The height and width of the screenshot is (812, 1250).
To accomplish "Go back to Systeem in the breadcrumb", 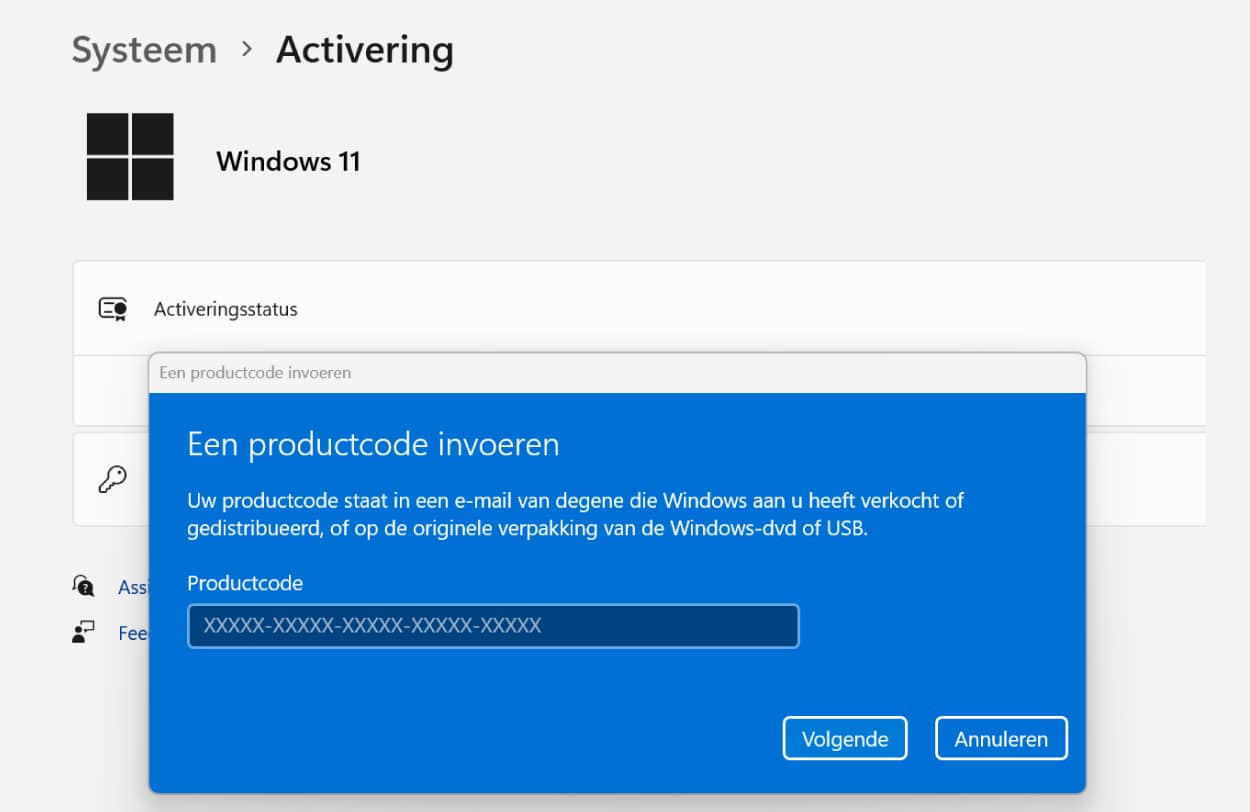I will coord(144,50).
